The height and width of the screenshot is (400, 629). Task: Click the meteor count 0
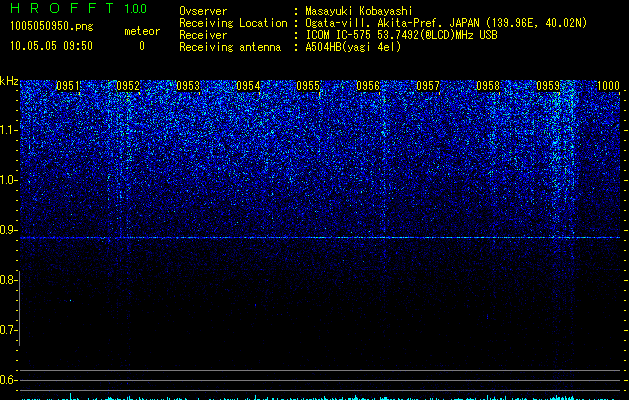click(x=142, y=46)
